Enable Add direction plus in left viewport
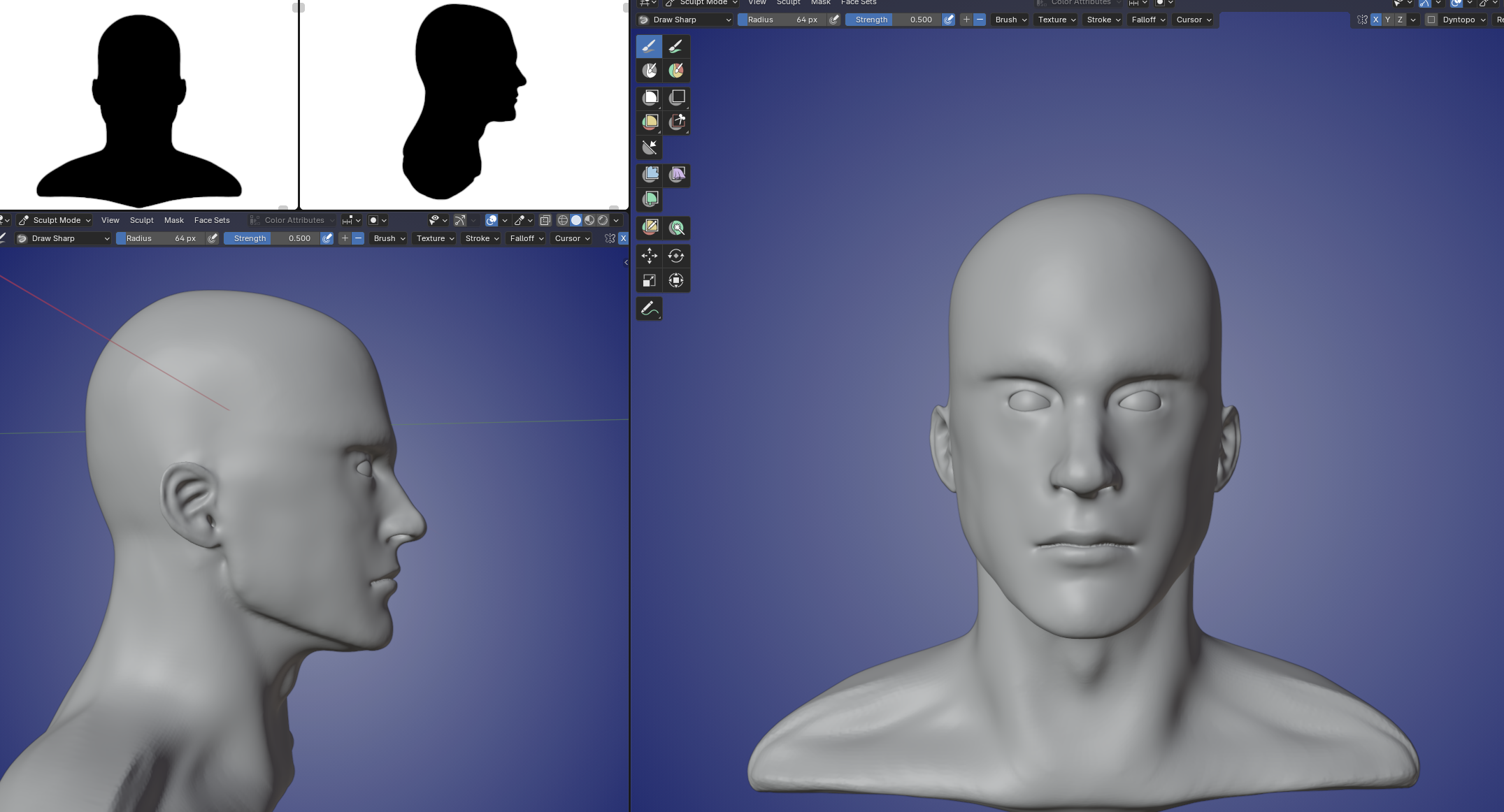Image resolution: width=1504 pixels, height=812 pixels. point(345,238)
